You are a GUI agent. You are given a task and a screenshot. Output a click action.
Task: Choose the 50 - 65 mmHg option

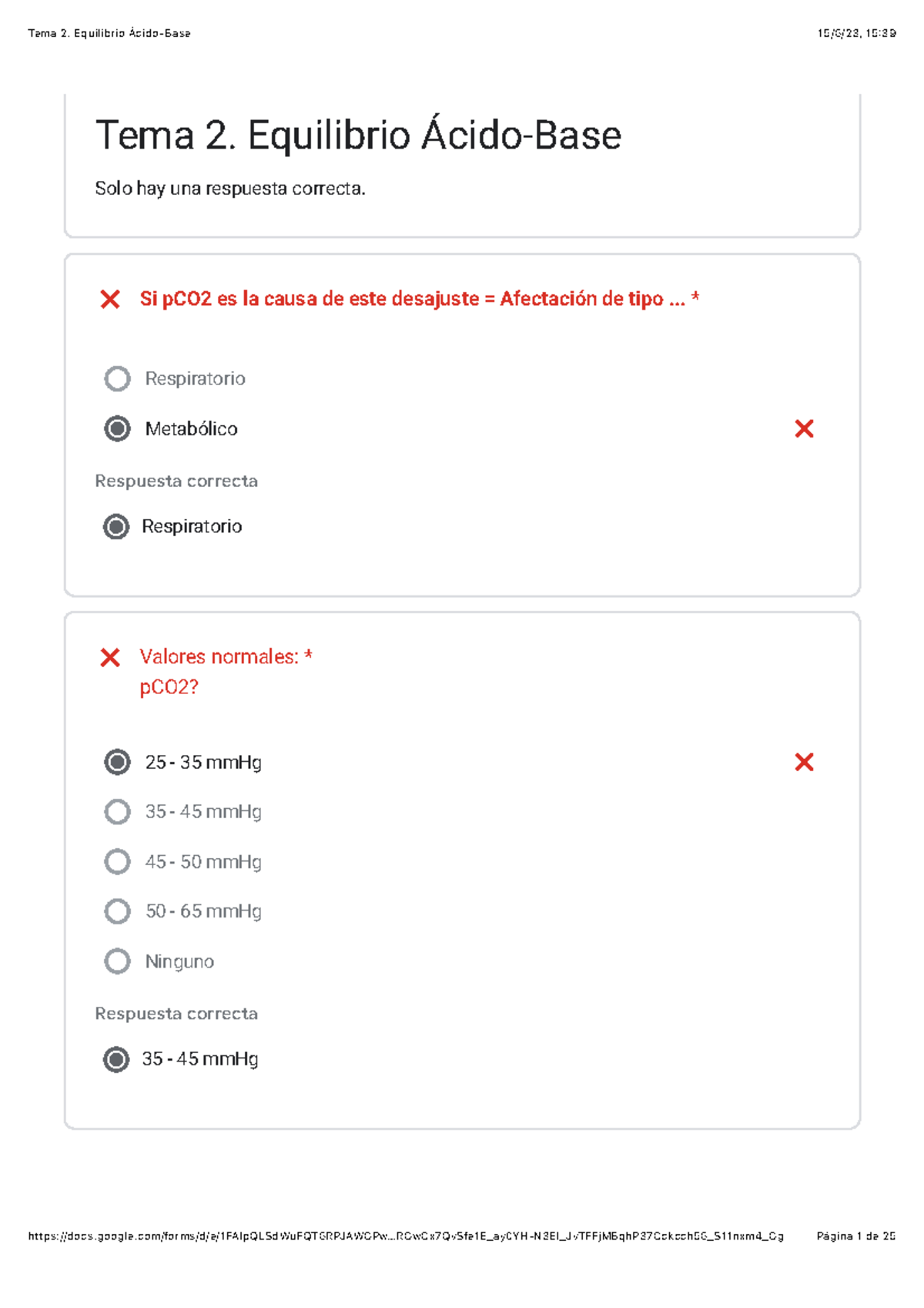(117, 911)
